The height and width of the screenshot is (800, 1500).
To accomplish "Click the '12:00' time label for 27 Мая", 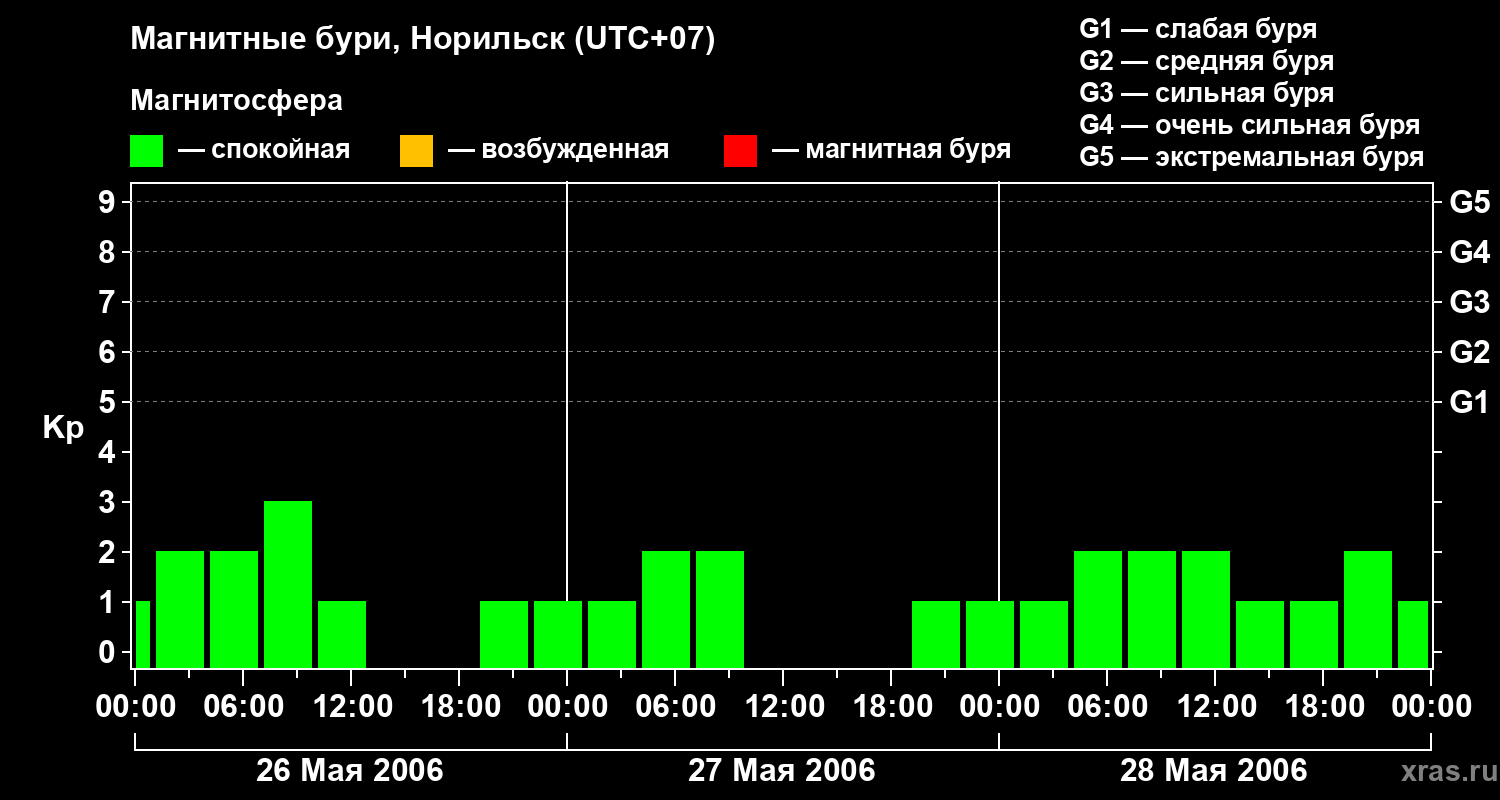I will click(783, 706).
